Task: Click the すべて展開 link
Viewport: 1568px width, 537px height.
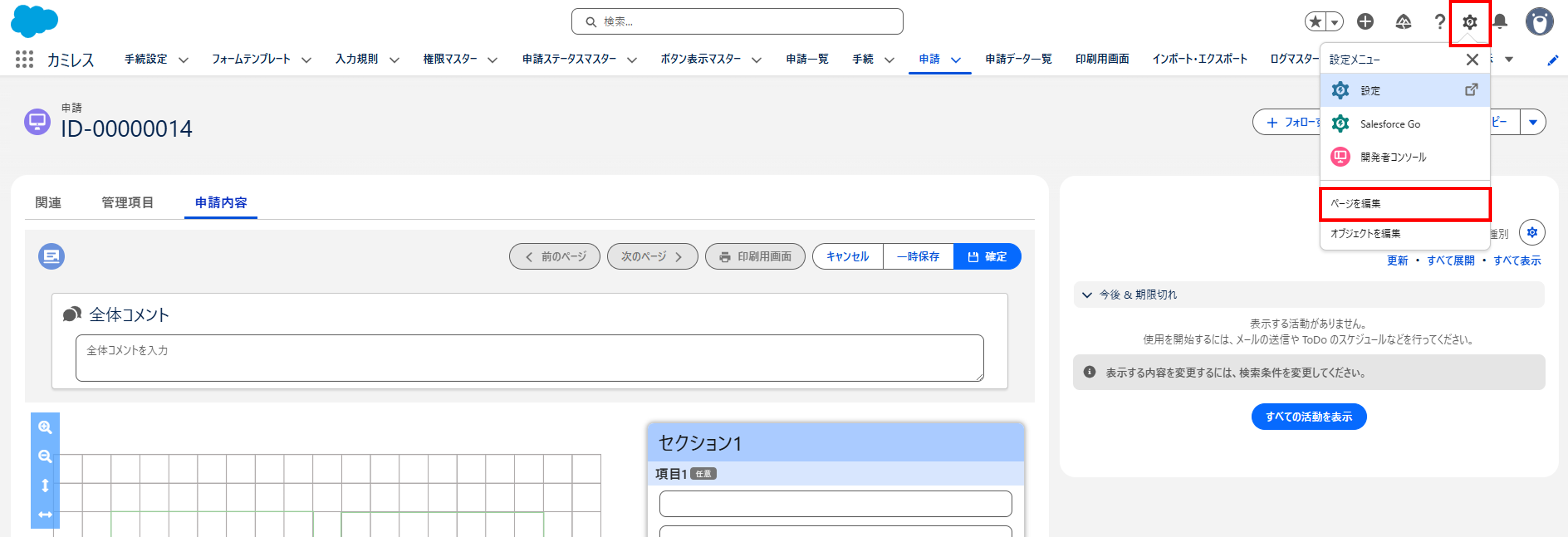Action: point(1451,260)
